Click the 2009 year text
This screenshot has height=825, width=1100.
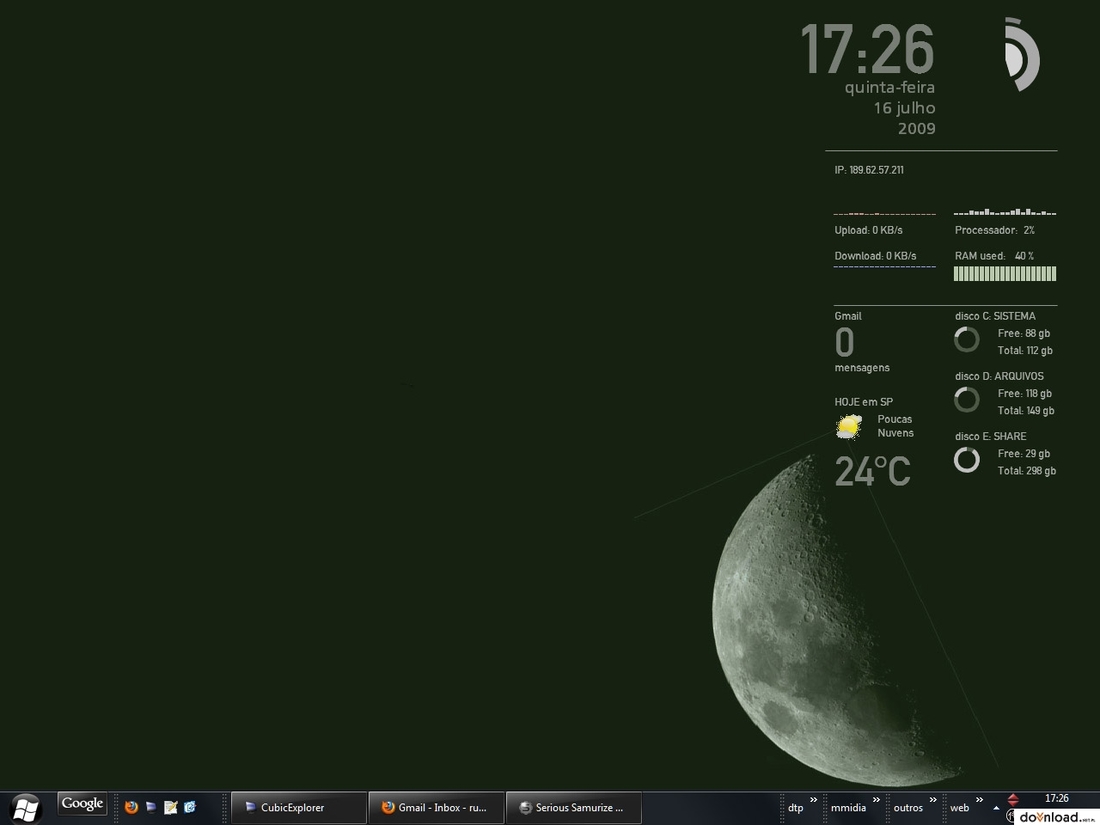pyautogui.click(x=916, y=128)
